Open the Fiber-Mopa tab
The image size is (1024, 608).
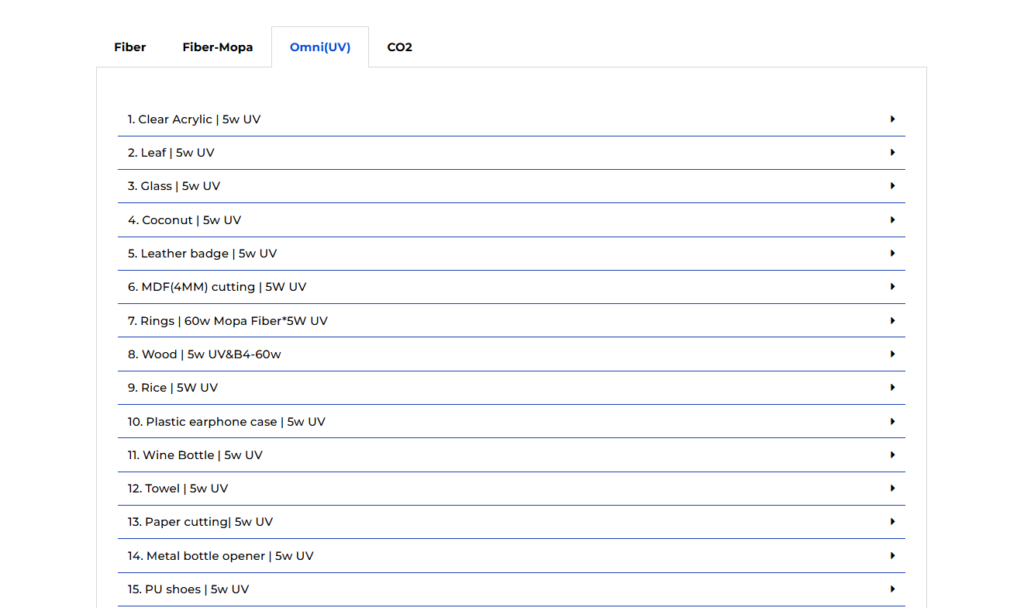coord(217,47)
